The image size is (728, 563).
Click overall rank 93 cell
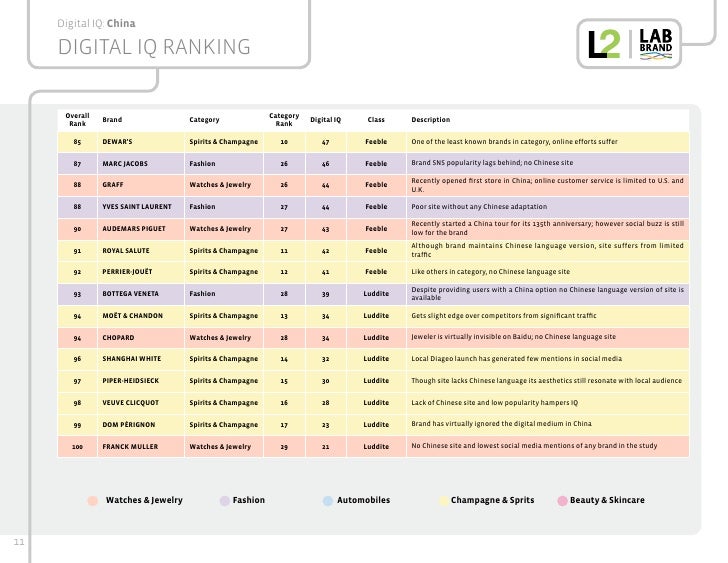point(77,294)
